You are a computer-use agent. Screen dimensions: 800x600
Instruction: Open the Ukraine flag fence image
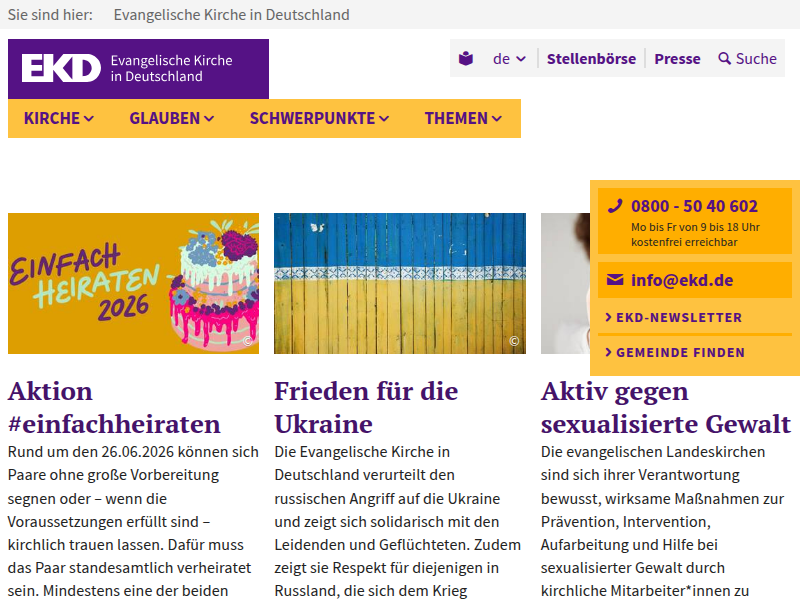click(400, 283)
